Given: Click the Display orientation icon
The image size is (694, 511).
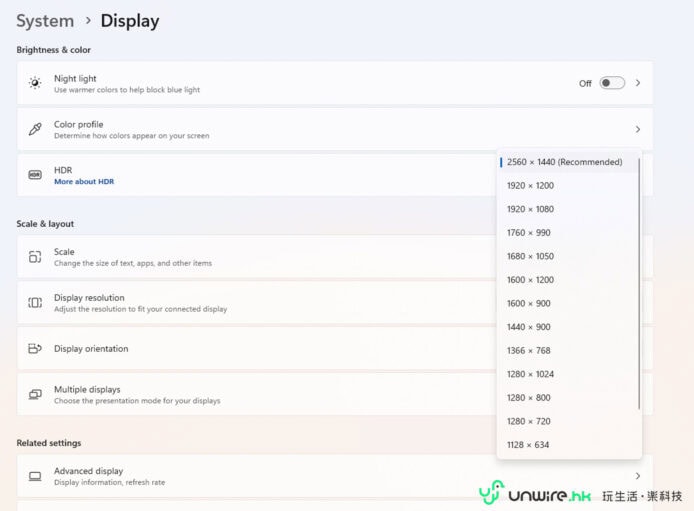Looking at the screenshot, I should (x=35, y=348).
